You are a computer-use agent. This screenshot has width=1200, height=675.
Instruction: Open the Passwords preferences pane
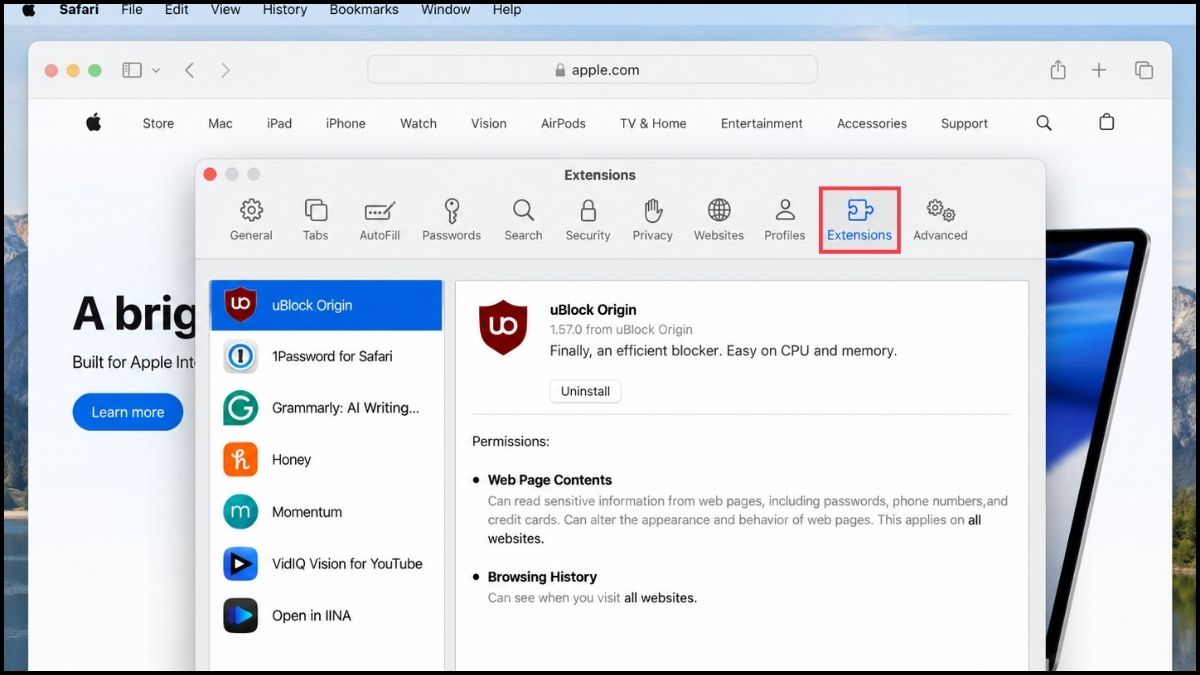(x=451, y=220)
